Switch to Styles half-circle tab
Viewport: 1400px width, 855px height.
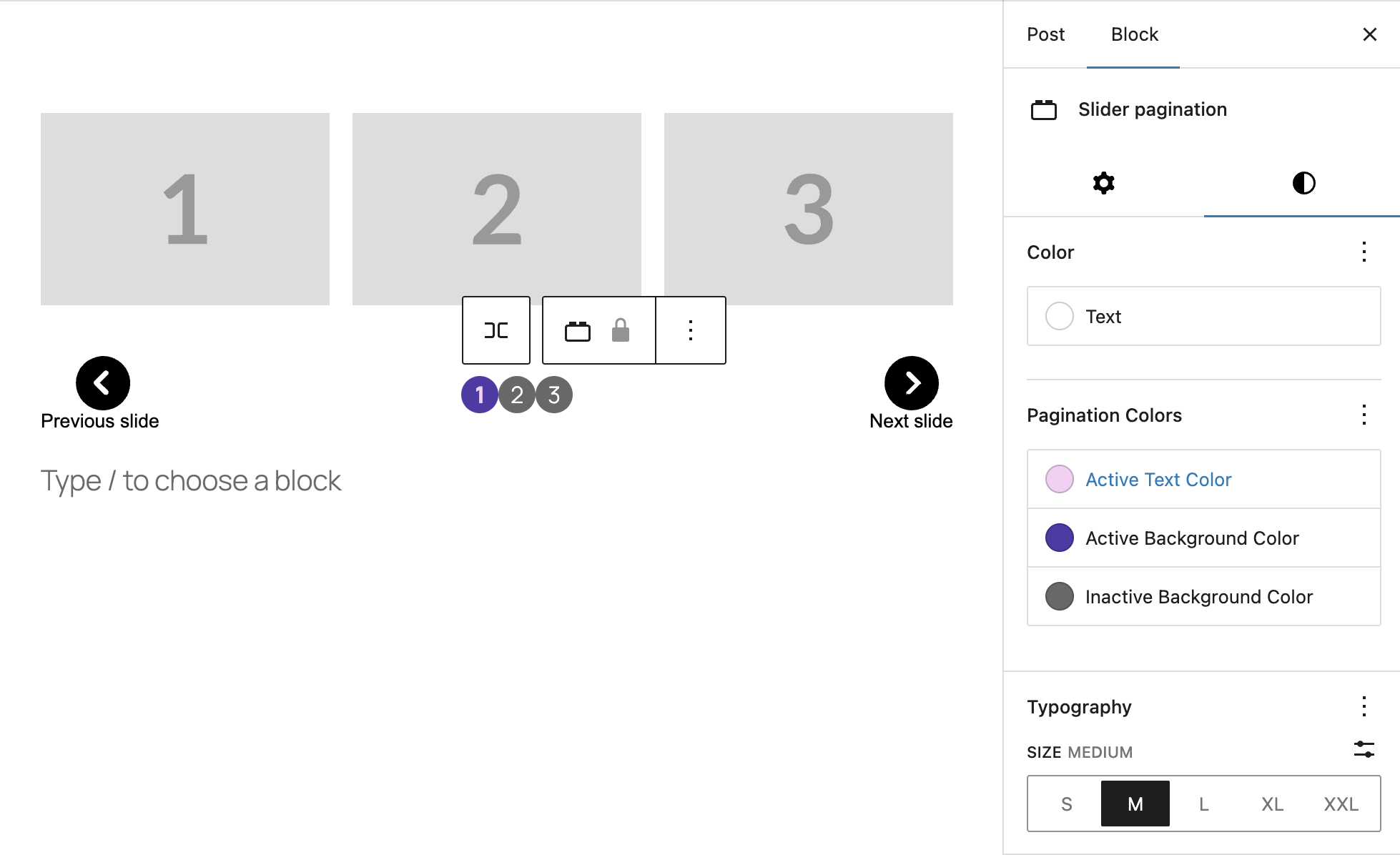1303,183
